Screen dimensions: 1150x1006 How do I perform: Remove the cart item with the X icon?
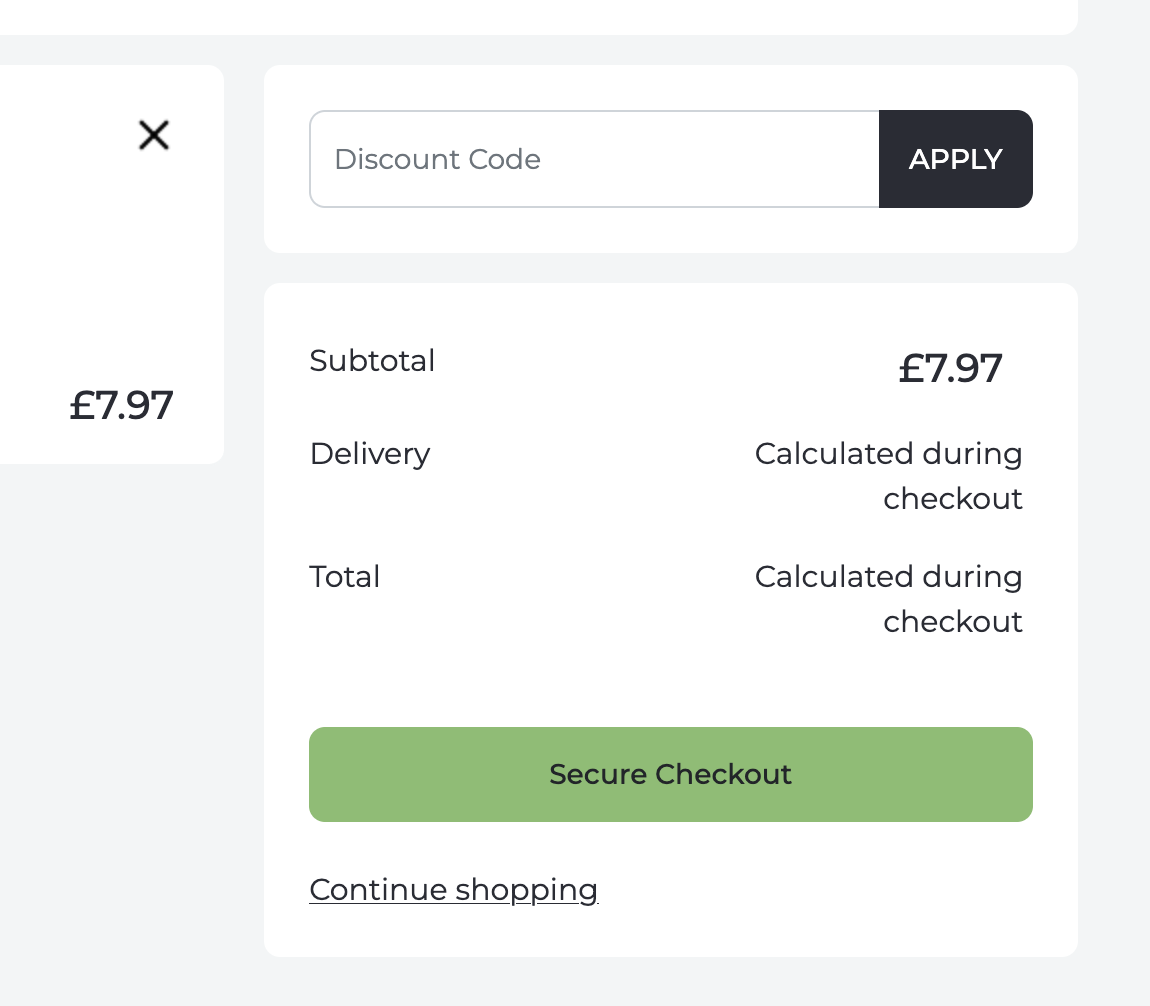click(x=154, y=135)
